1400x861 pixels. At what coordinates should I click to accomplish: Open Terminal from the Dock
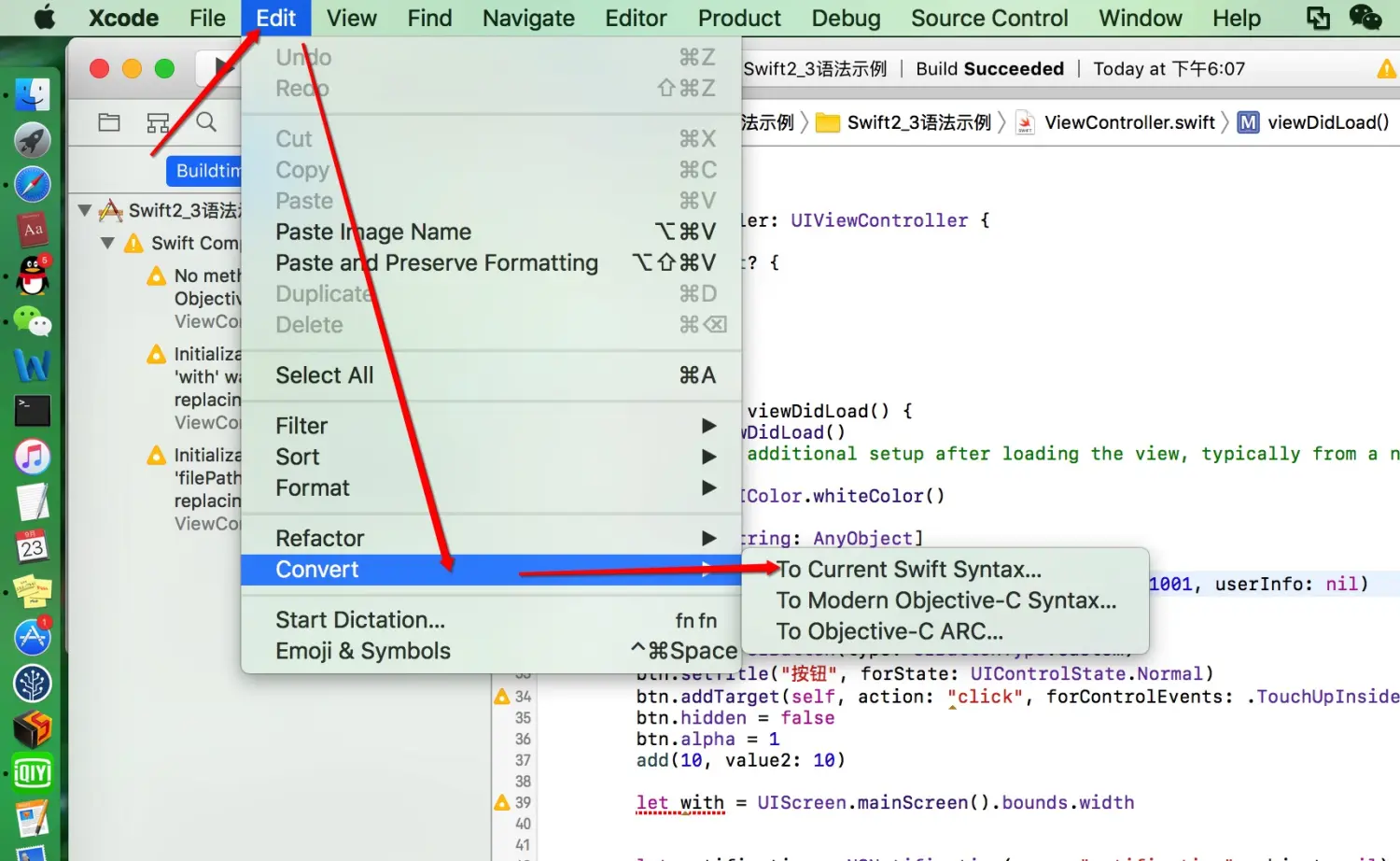pos(33,412)
